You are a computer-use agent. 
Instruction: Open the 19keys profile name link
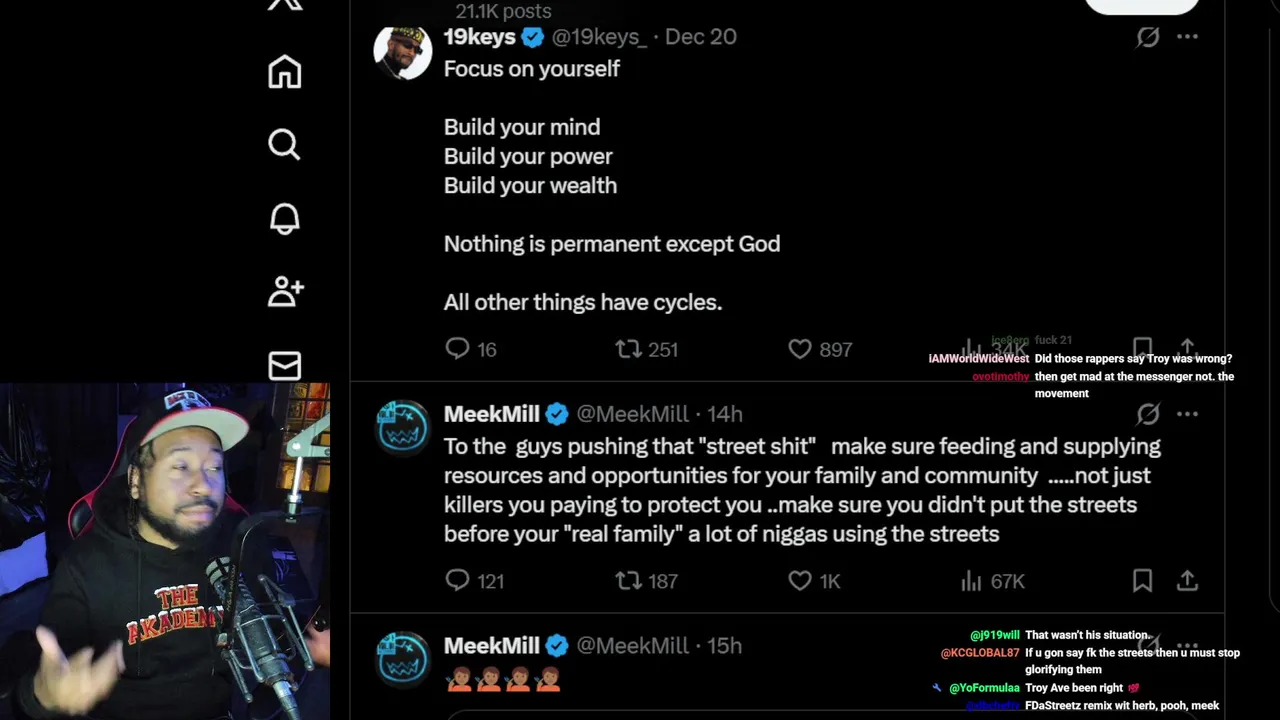pyautogui.click(x=480, y=37)
